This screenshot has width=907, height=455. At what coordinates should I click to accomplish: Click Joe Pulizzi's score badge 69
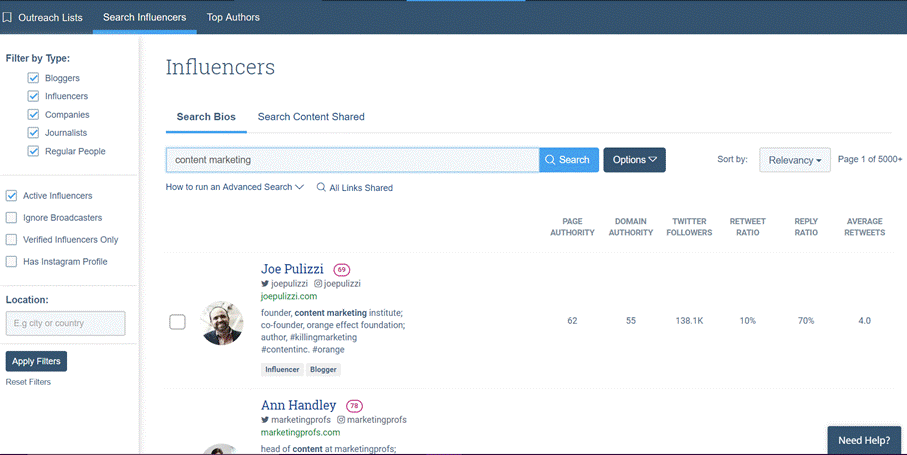(342, 270)
